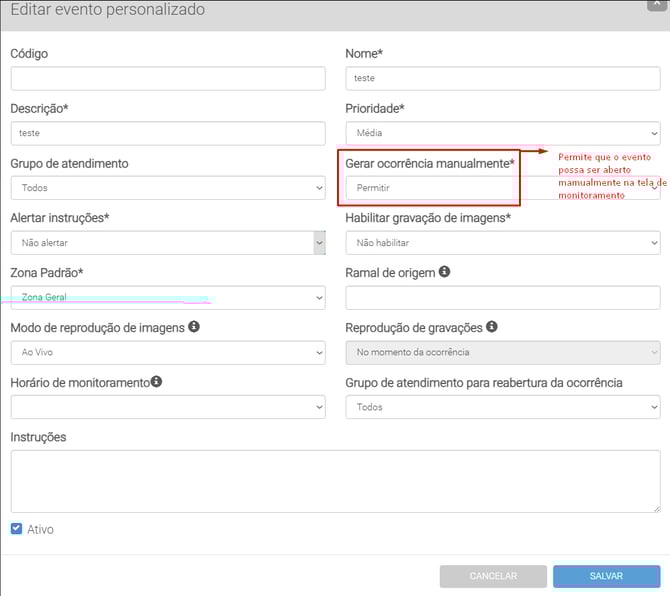Open the Prioridade dropdown
The height and width of the screenshot is (596, 670).
click(502, 133)
